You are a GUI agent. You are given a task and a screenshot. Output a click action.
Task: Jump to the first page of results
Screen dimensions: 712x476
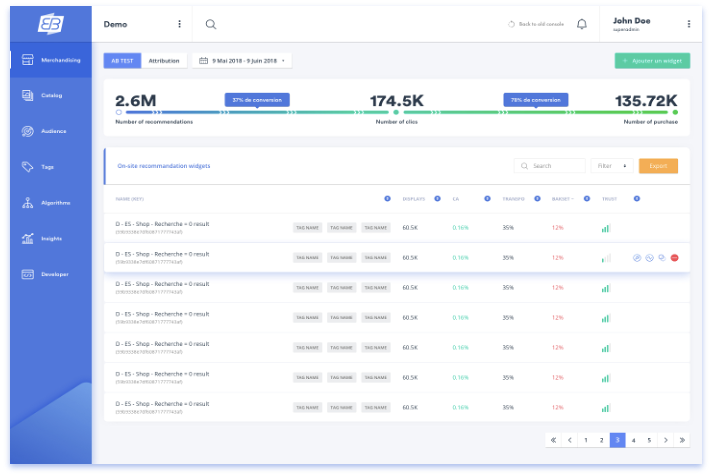coord(553,440)
